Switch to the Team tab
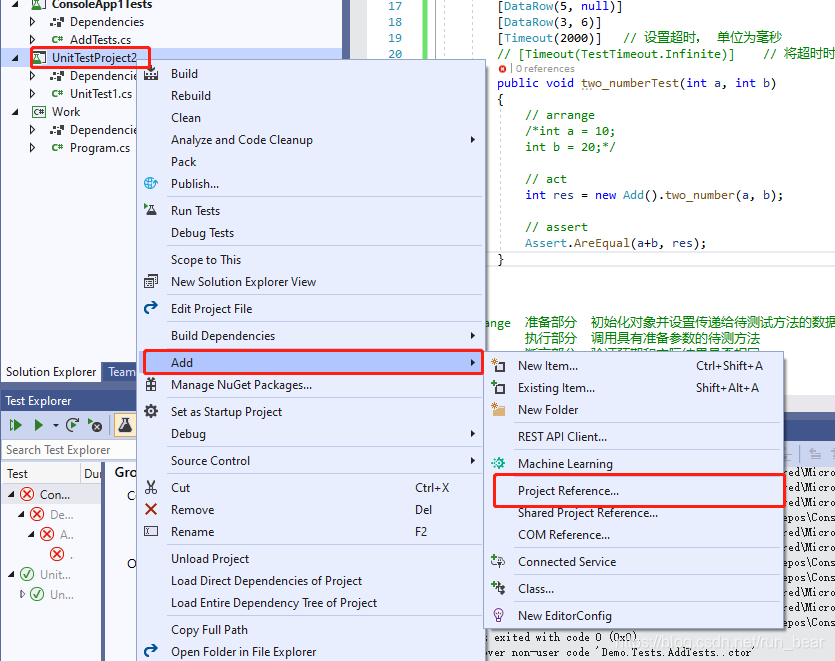835x661 pixels. (x=121, y=371)
